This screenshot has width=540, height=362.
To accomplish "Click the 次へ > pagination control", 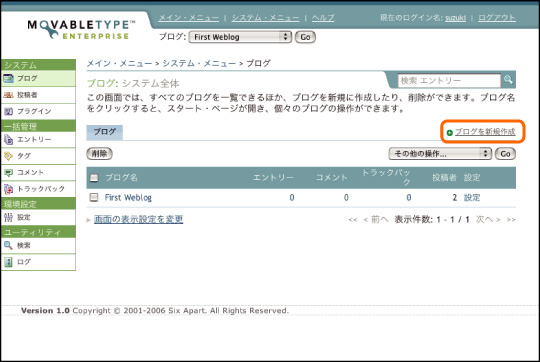I will (488, 219).
